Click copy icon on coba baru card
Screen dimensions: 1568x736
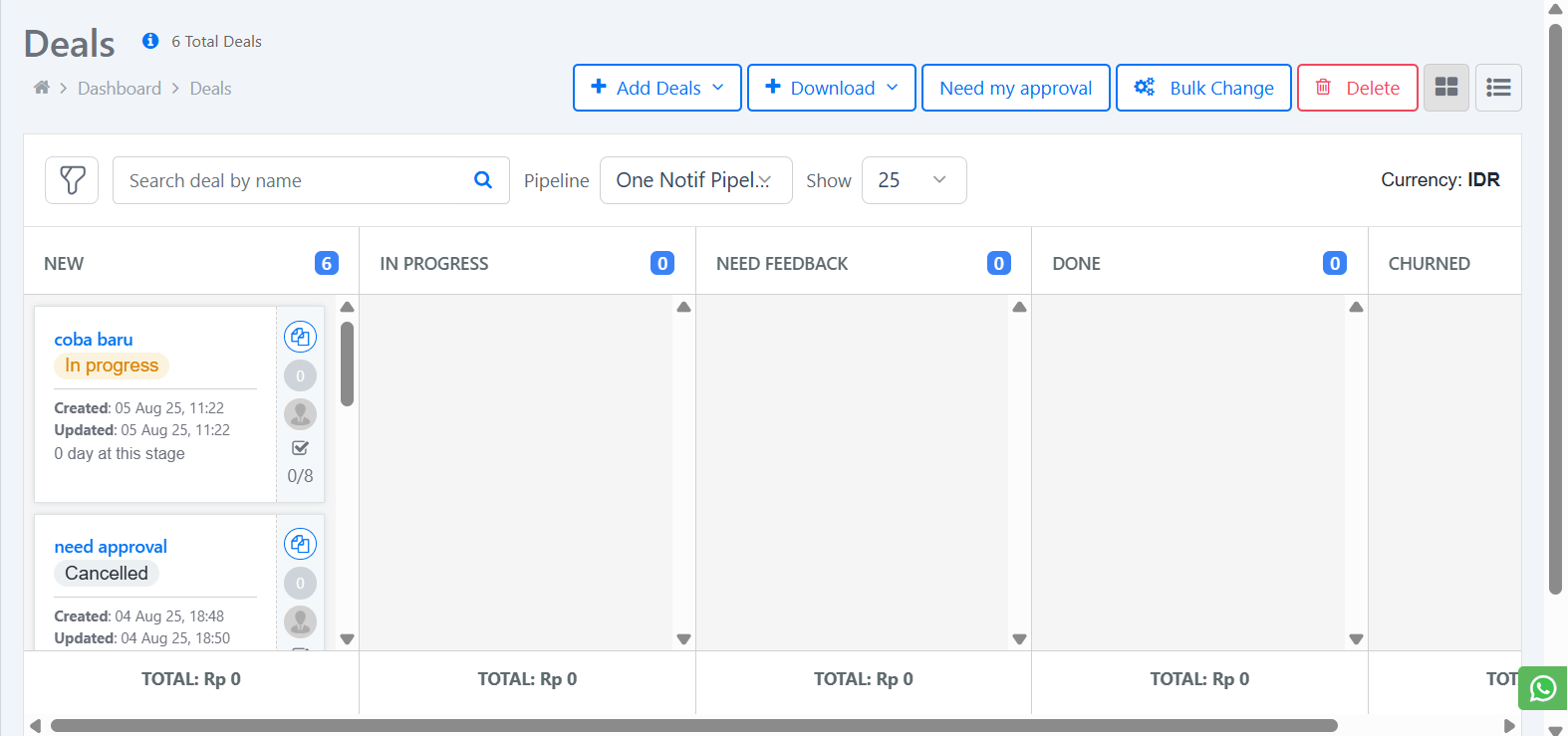[x=300, y=337]
